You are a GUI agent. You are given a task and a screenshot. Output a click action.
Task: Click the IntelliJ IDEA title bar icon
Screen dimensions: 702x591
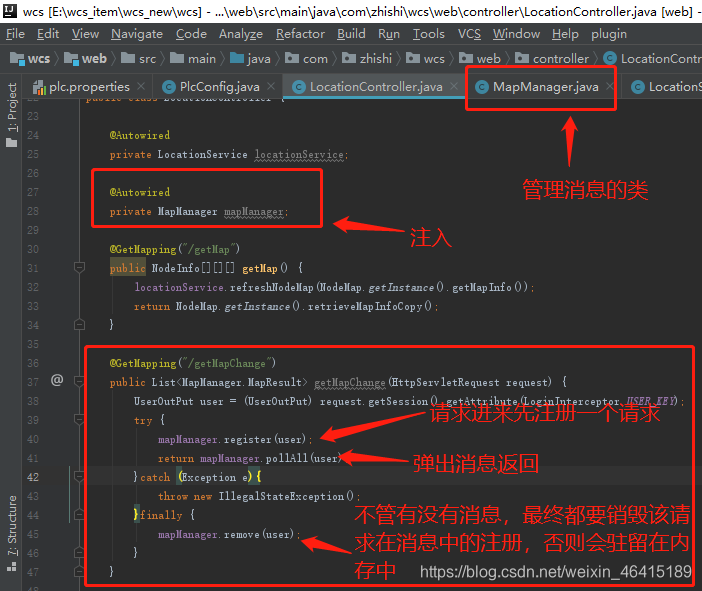coord(9,11)
